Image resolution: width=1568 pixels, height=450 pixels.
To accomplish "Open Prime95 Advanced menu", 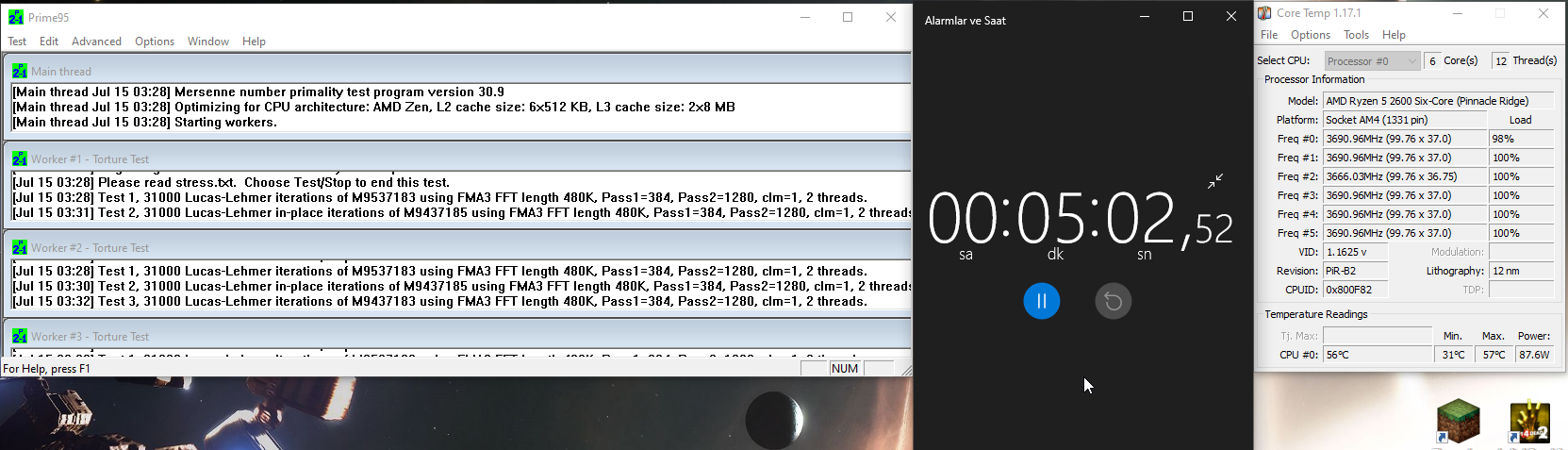I will (x=96, y=42).
